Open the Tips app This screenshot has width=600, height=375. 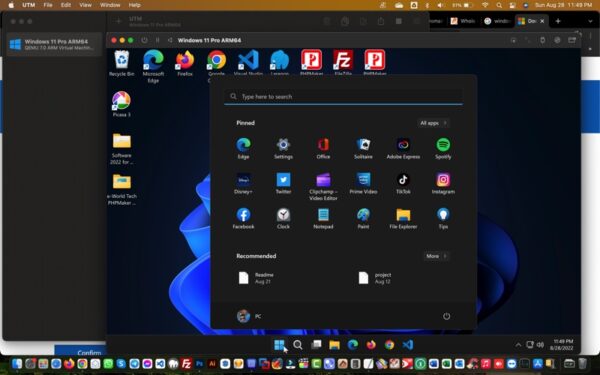pyautogui.click(x=443, y=218)
